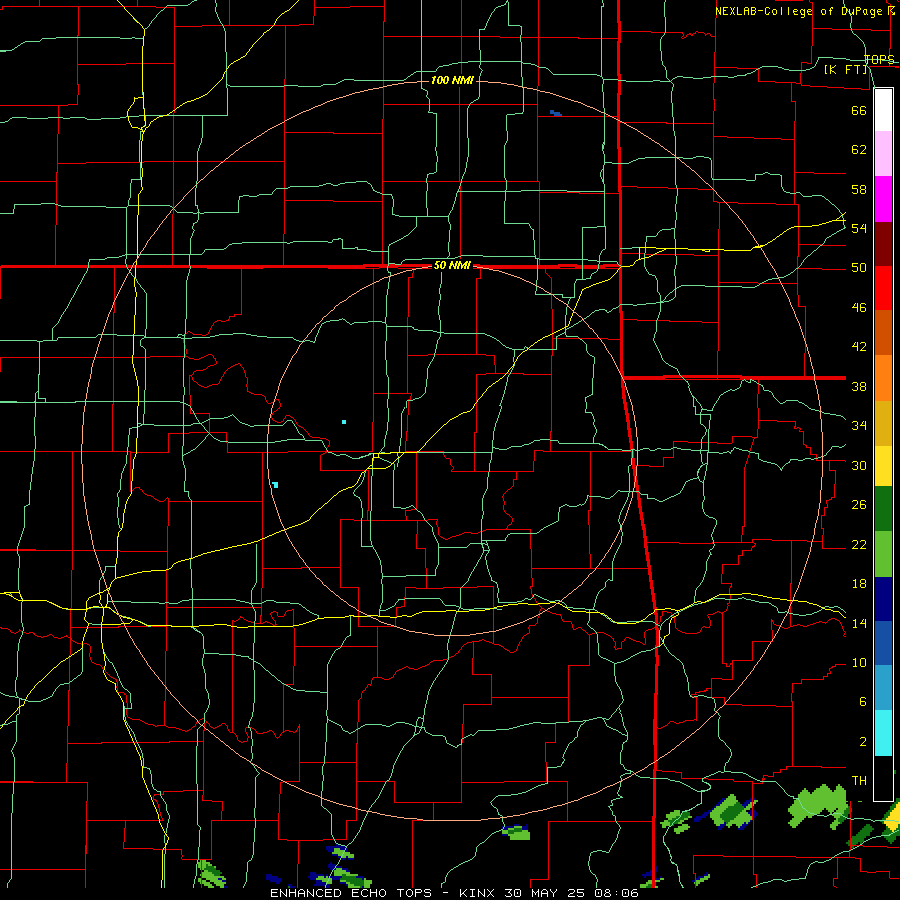Viewport: 900px width, 900px height.
Task: Click the yellow swatch between 30 and 34
Action: pos(883,466)
